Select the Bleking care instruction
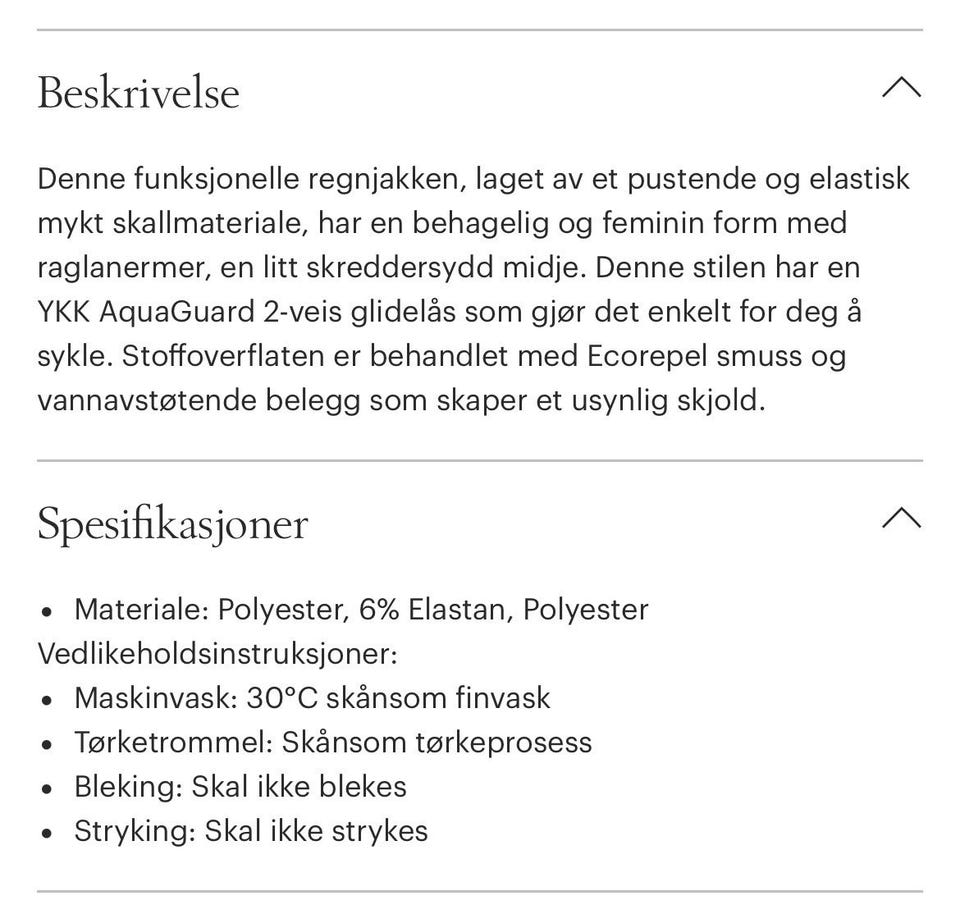Screen dimensions: 960x914 point(240,787)
